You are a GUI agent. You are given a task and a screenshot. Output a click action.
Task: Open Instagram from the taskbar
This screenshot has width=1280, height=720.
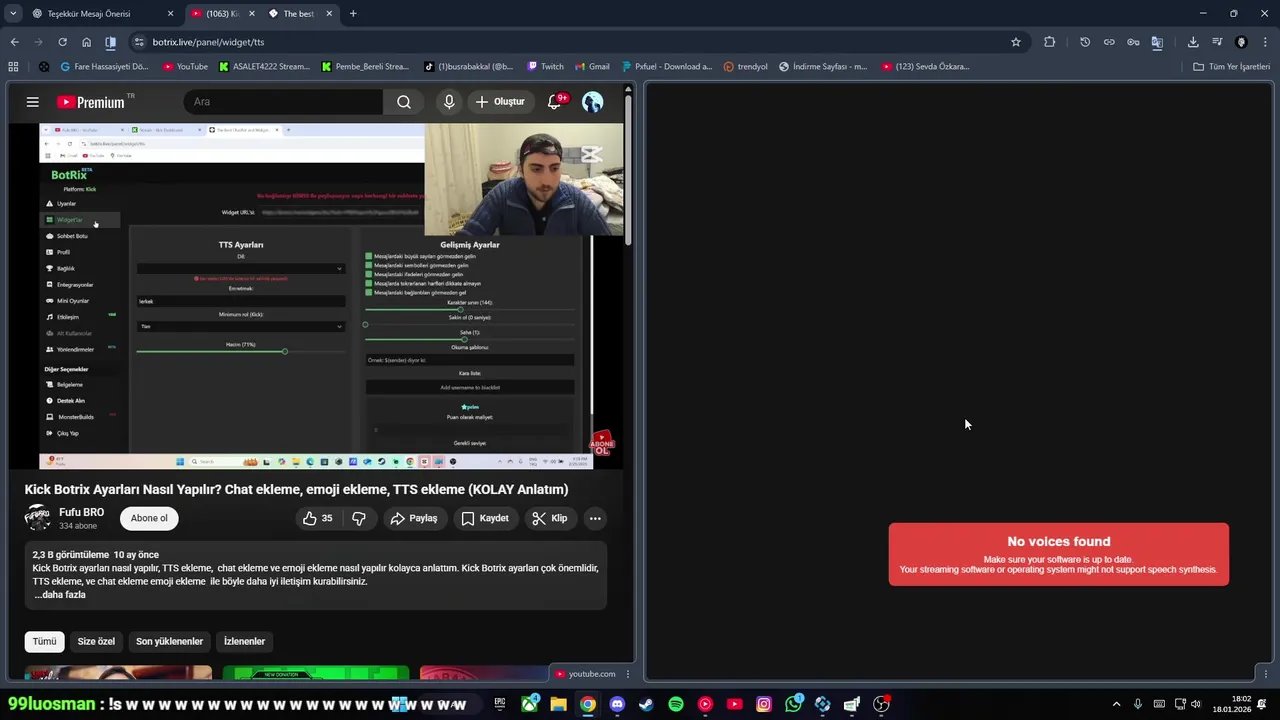point(764,704)
